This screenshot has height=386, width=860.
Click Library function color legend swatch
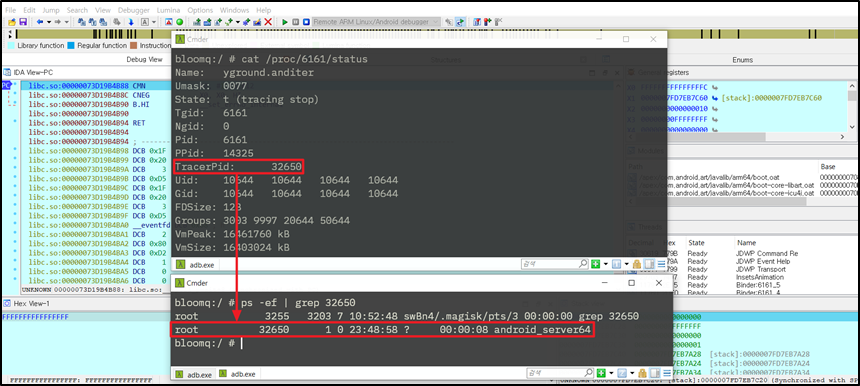[x=12, y=46]
